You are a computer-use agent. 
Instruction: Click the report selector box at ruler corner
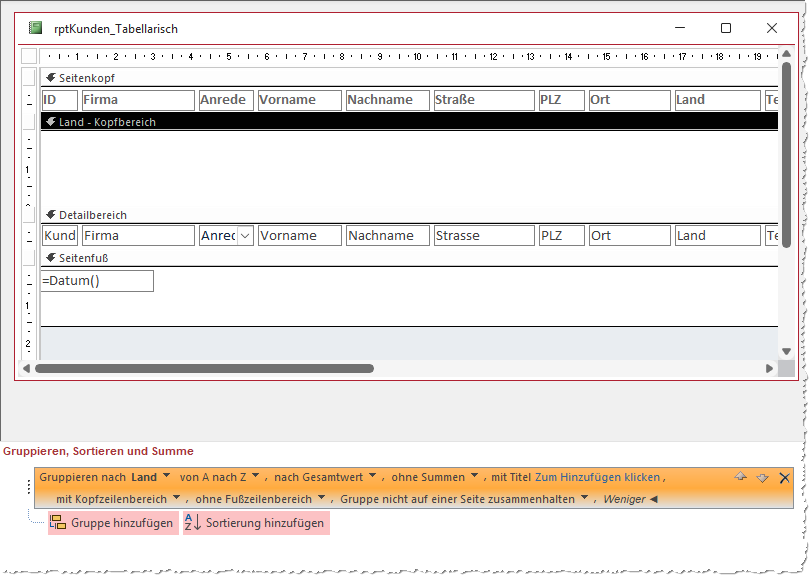29,57
